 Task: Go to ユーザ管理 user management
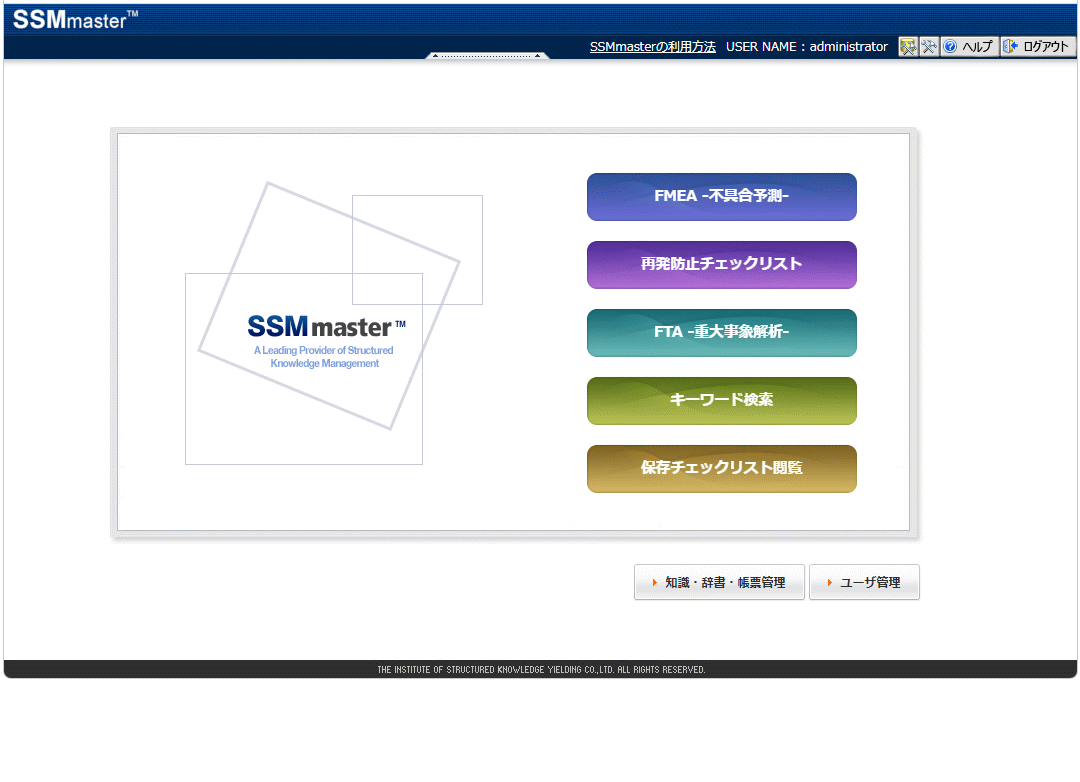tap(864, 582)
